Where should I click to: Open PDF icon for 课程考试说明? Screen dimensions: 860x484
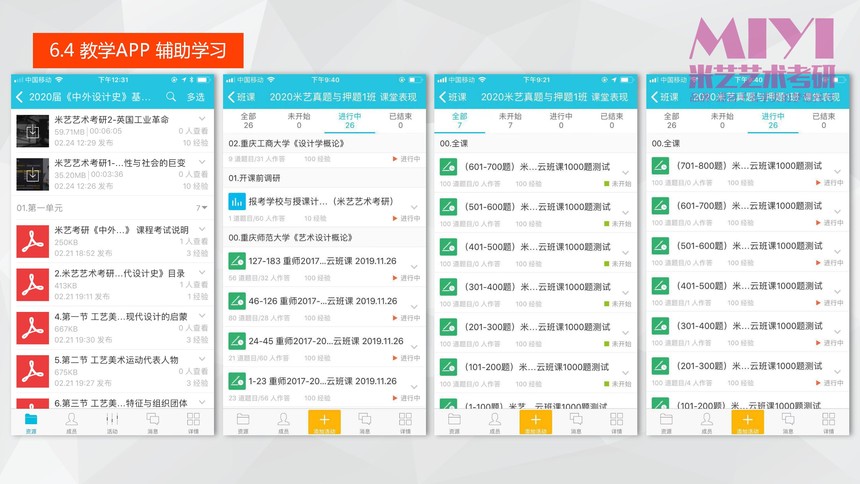tap(32, 241)
